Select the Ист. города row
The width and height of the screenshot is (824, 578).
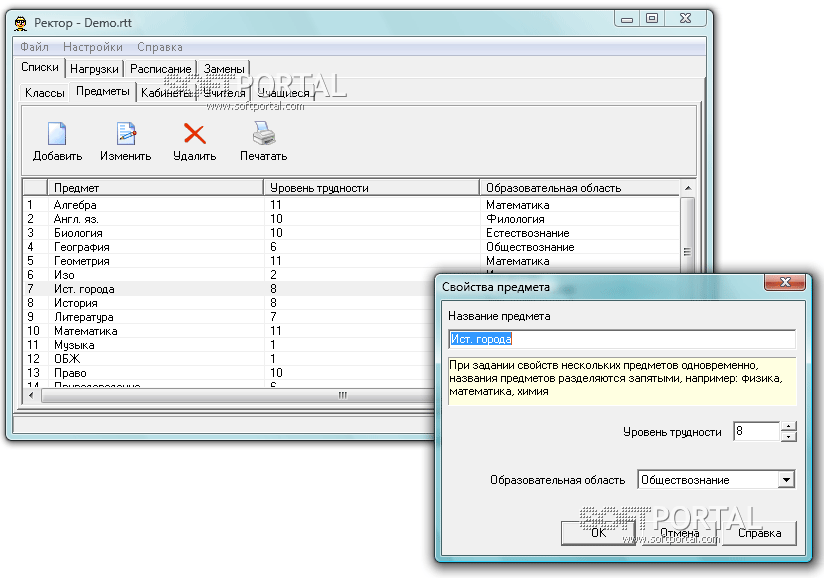pos(229,289)
